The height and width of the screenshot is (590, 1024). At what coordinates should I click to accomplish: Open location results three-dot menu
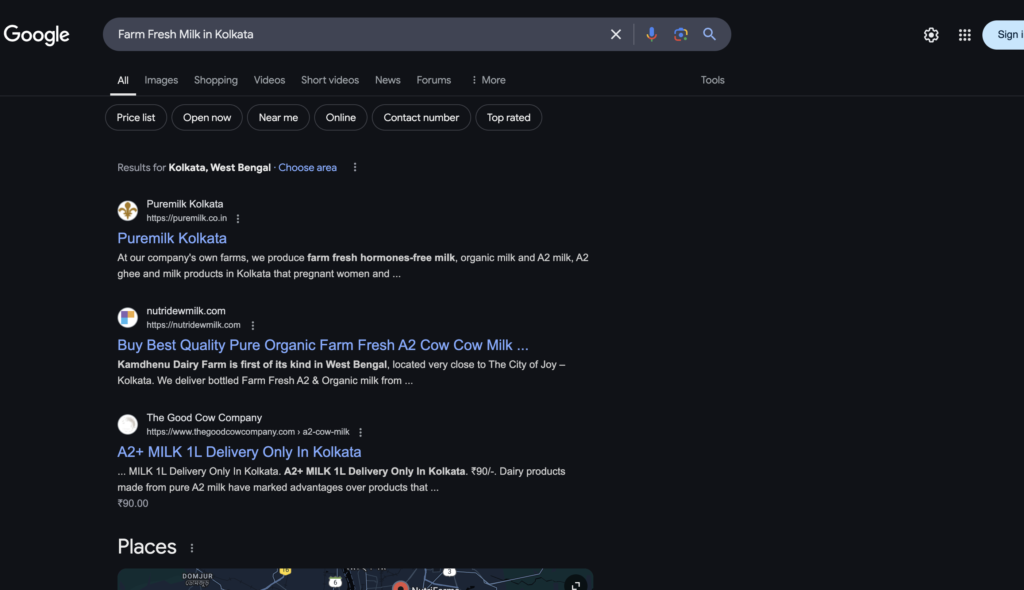tap(355, 167)
